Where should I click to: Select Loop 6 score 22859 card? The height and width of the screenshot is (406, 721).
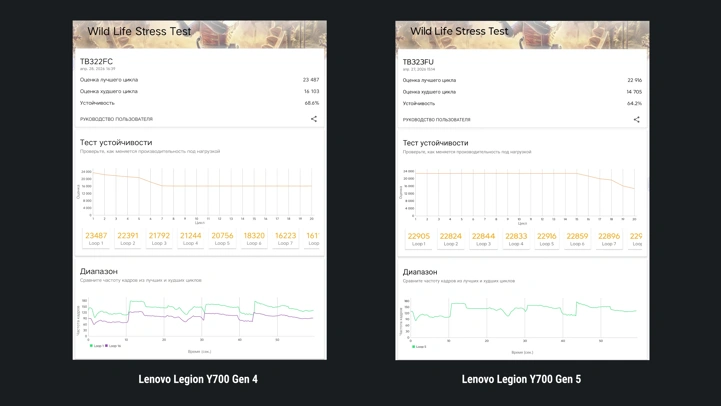(577, 239)
